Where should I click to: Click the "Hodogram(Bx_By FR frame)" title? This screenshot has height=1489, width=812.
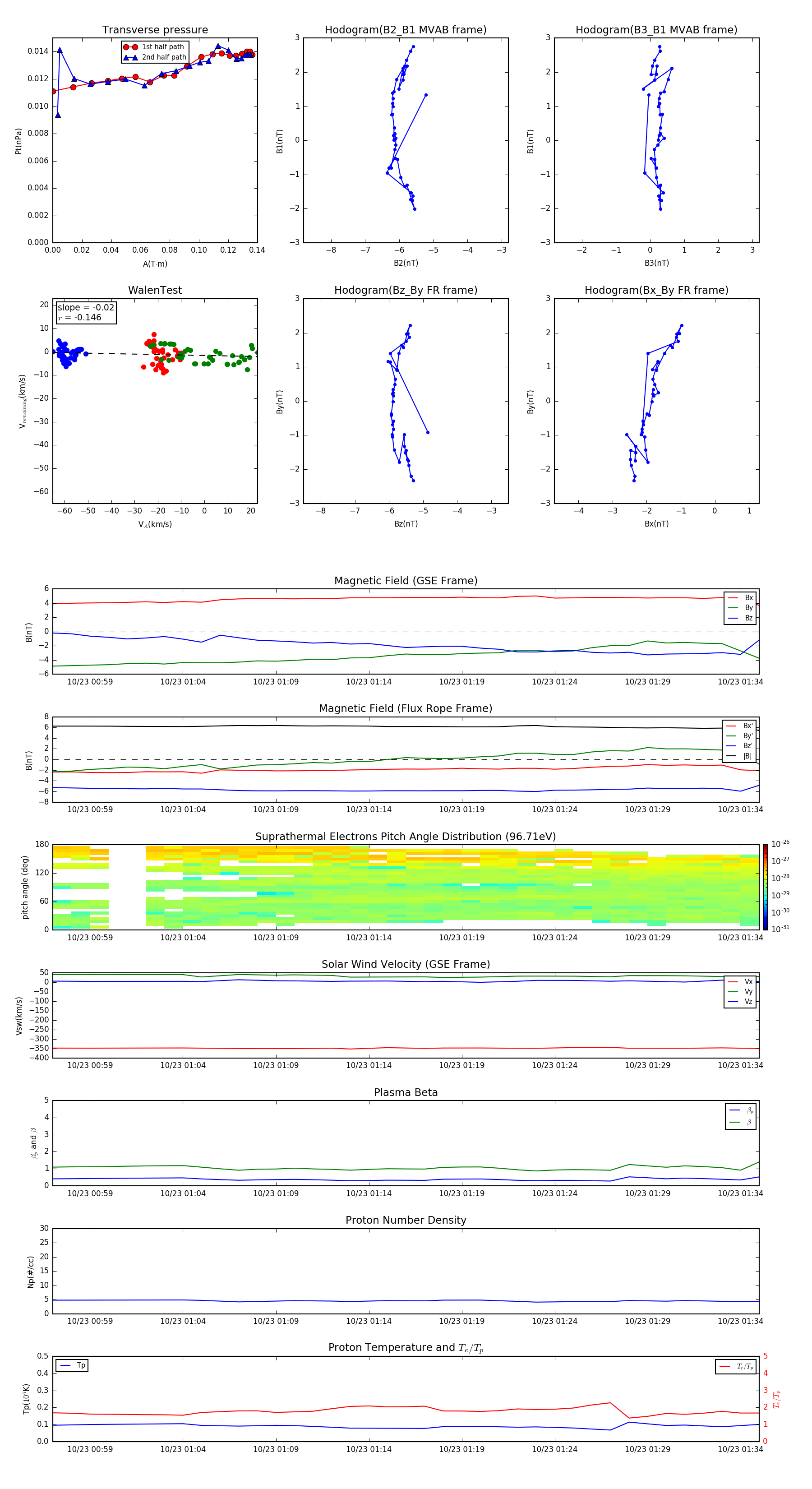click(x=656, y=290)
